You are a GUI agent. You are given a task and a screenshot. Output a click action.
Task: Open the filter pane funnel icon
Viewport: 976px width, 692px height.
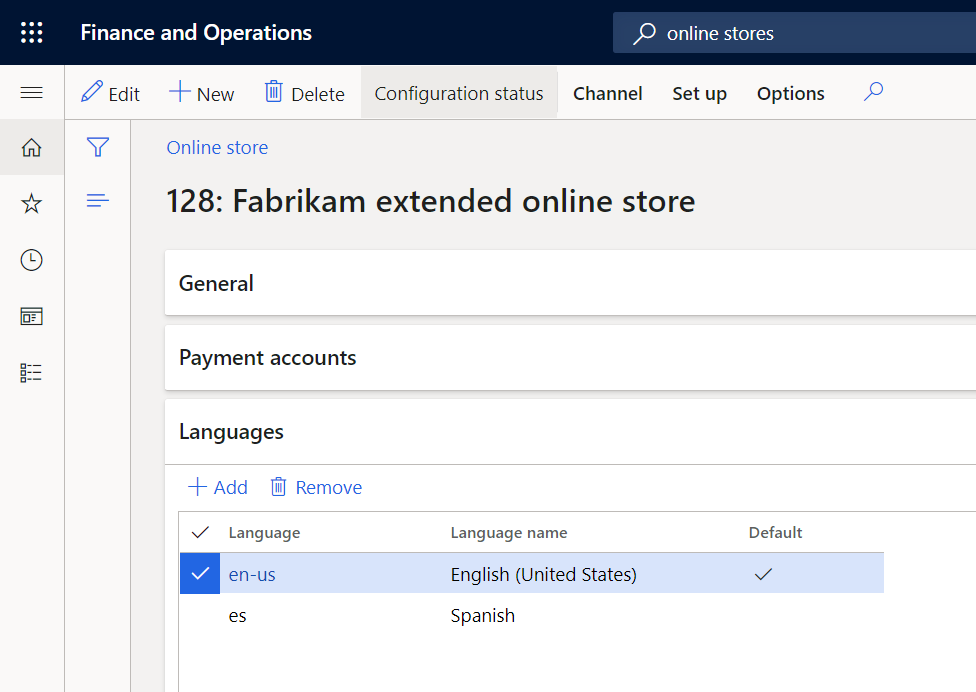97,146
